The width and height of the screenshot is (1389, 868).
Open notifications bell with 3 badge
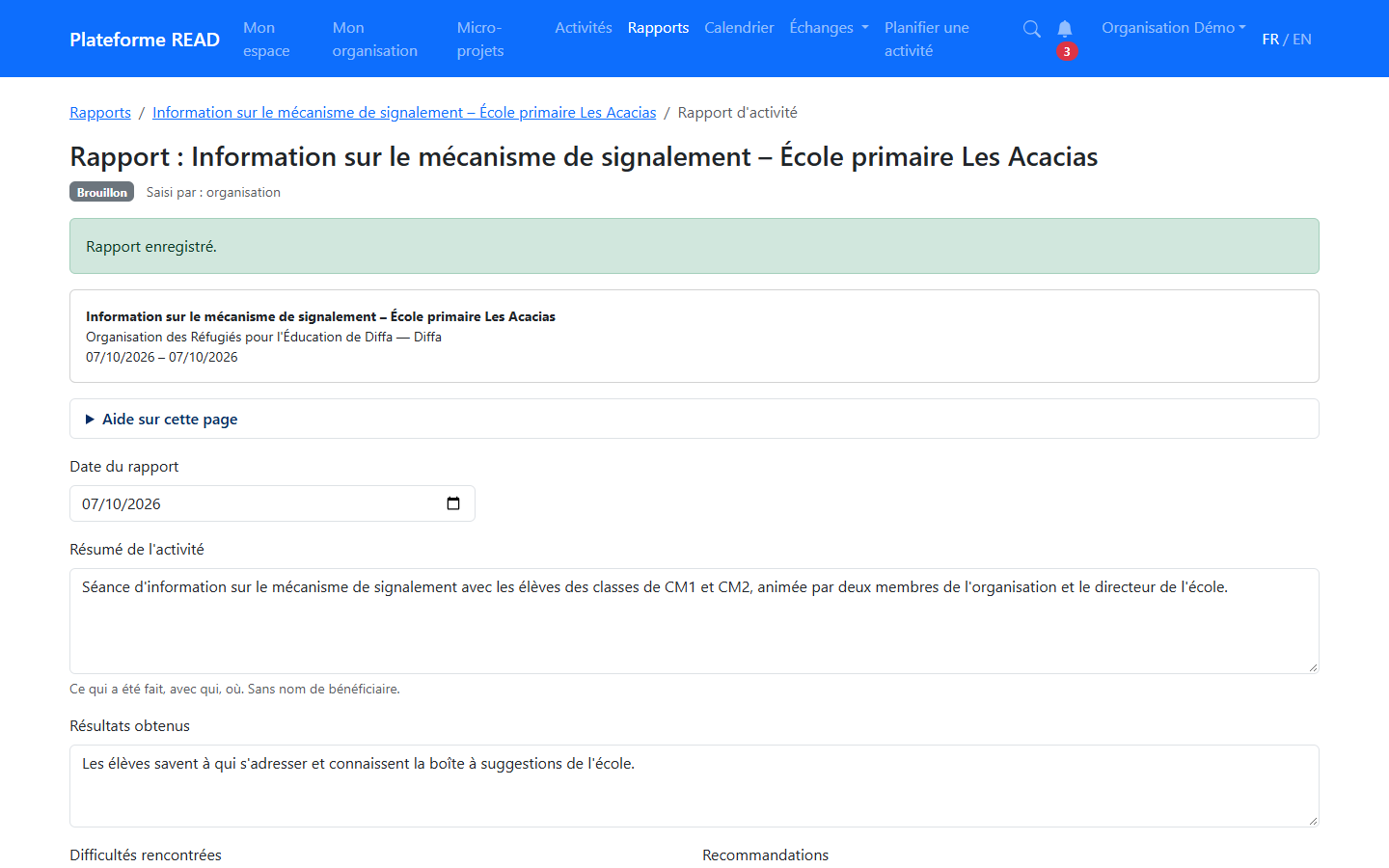[x=1065, y=39]
